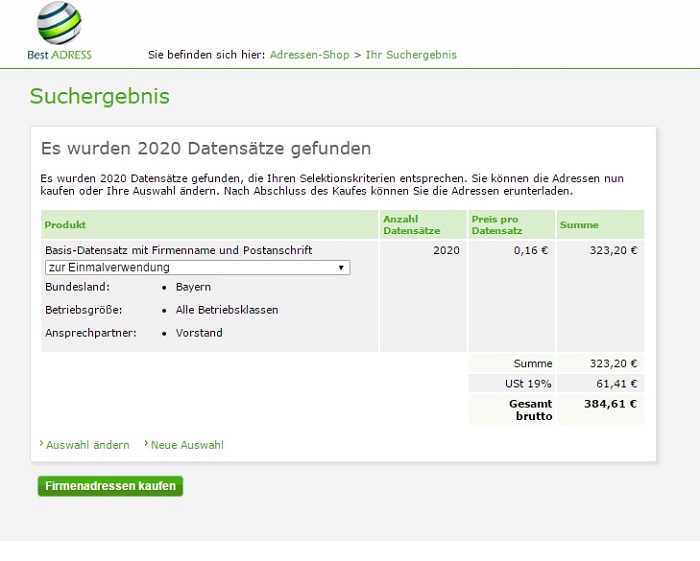
Task: Go to Adressen-Shop breadcrumb link
Action: (x=309, y=55)
